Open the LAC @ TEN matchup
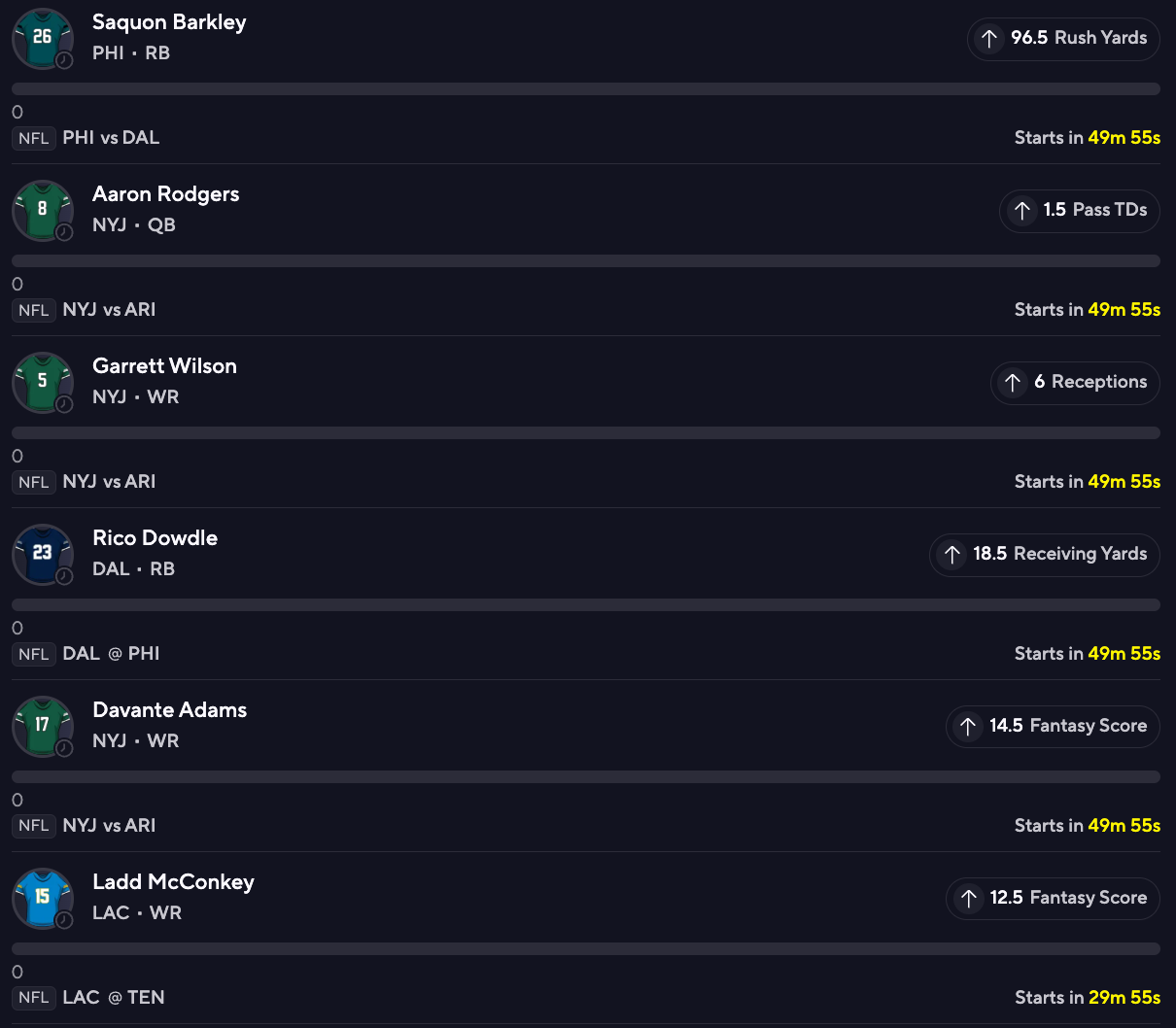Viewport: 1176px width, 1028px height. tap(113, 998)
